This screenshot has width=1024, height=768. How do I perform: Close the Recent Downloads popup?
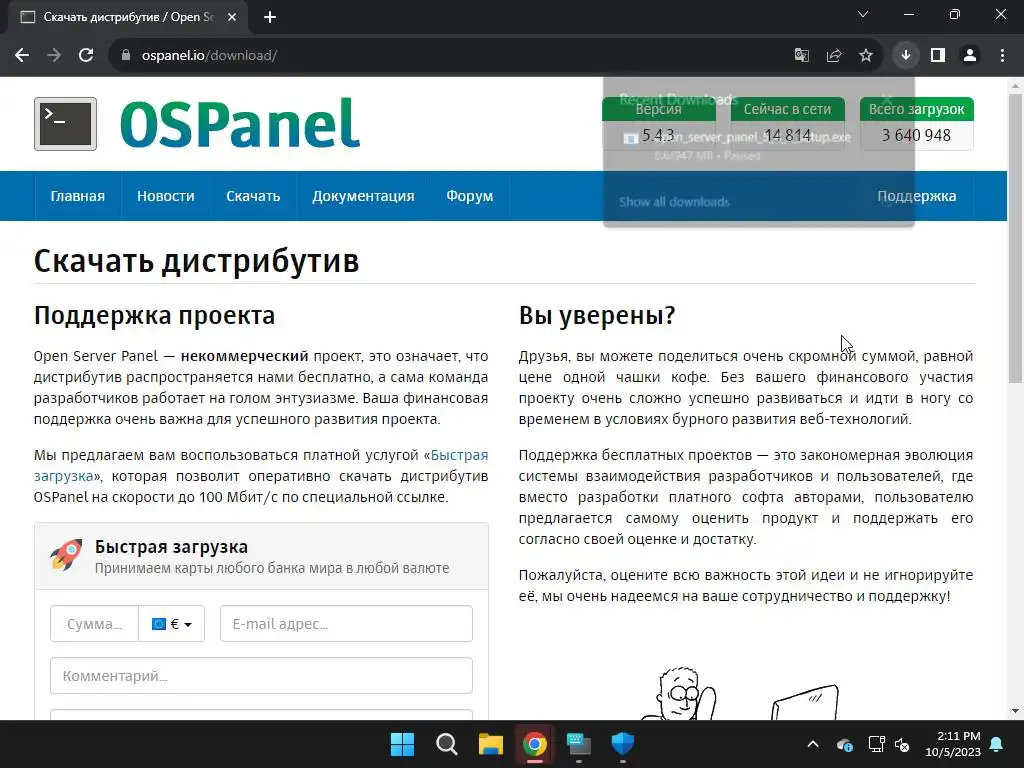coord(886,99)
